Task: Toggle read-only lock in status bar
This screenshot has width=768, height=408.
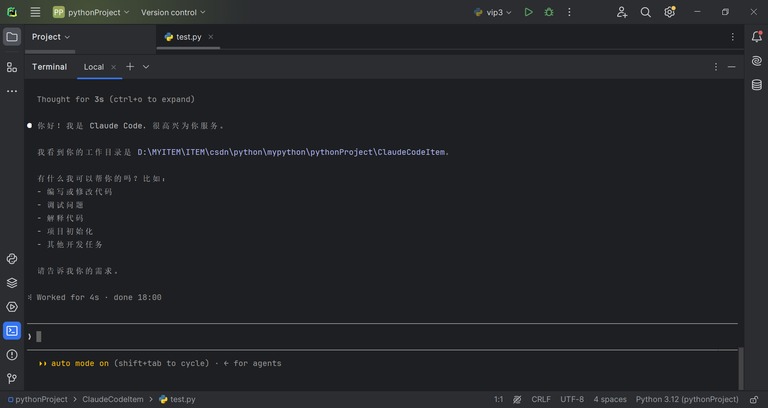Action: click(x=754, y=400)
